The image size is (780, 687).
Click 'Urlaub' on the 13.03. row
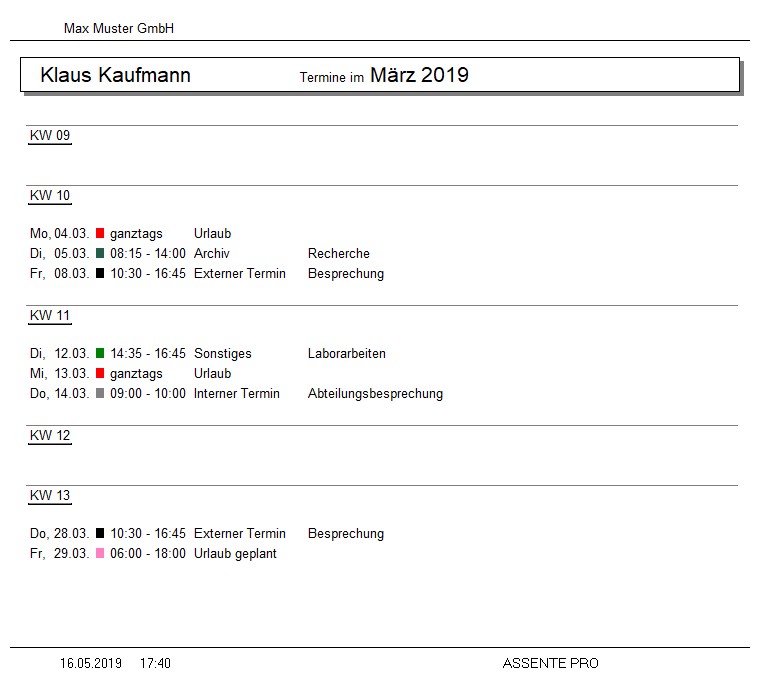(x=212, y=373)
